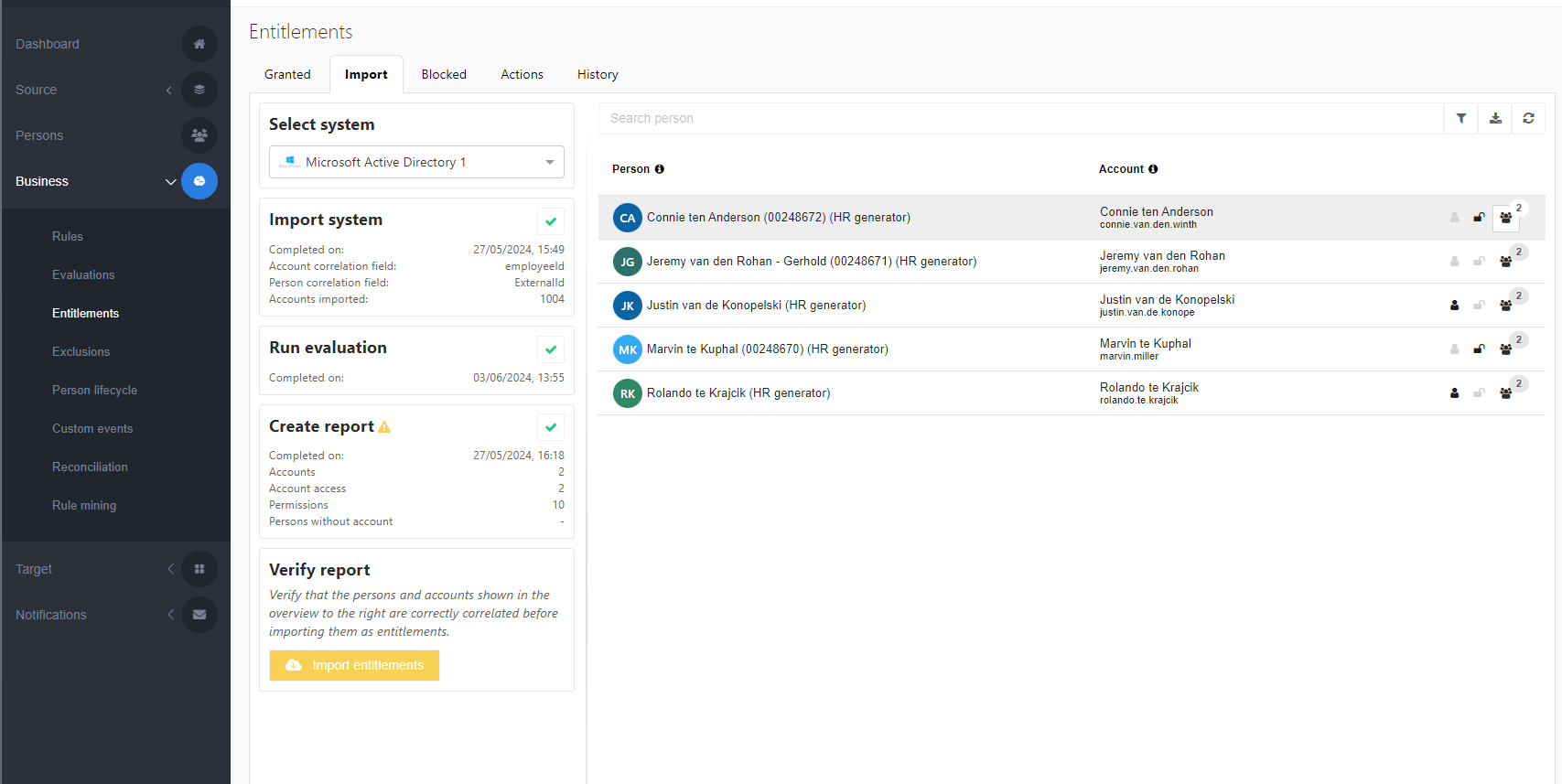The width and height of the screenshot is (1562, 784).
Task: Click the person icon in Justin van de Konopelski row
Action: (x=1454, y=306)
